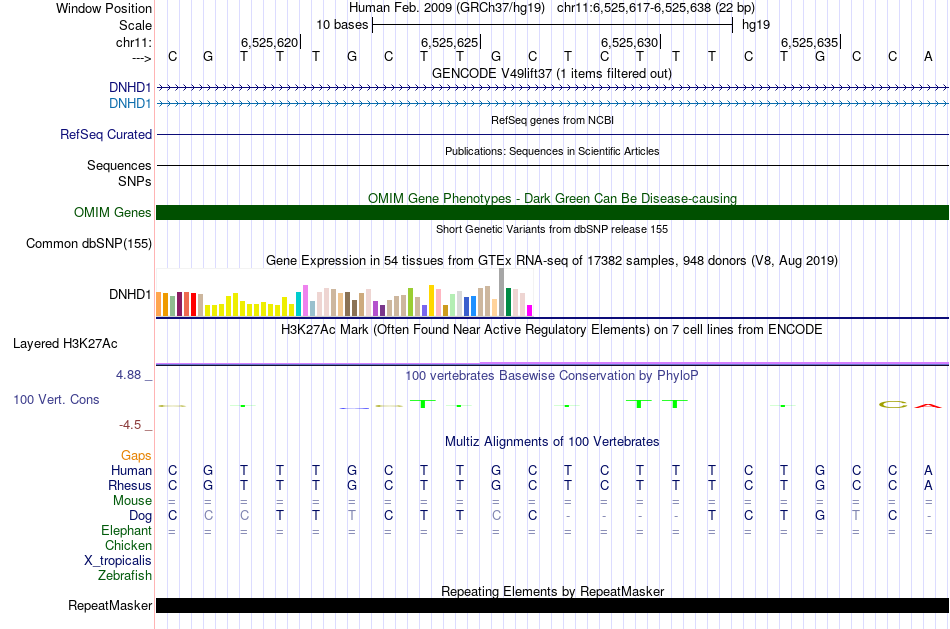Select the Elephant alignment row label

click(126, 530)
